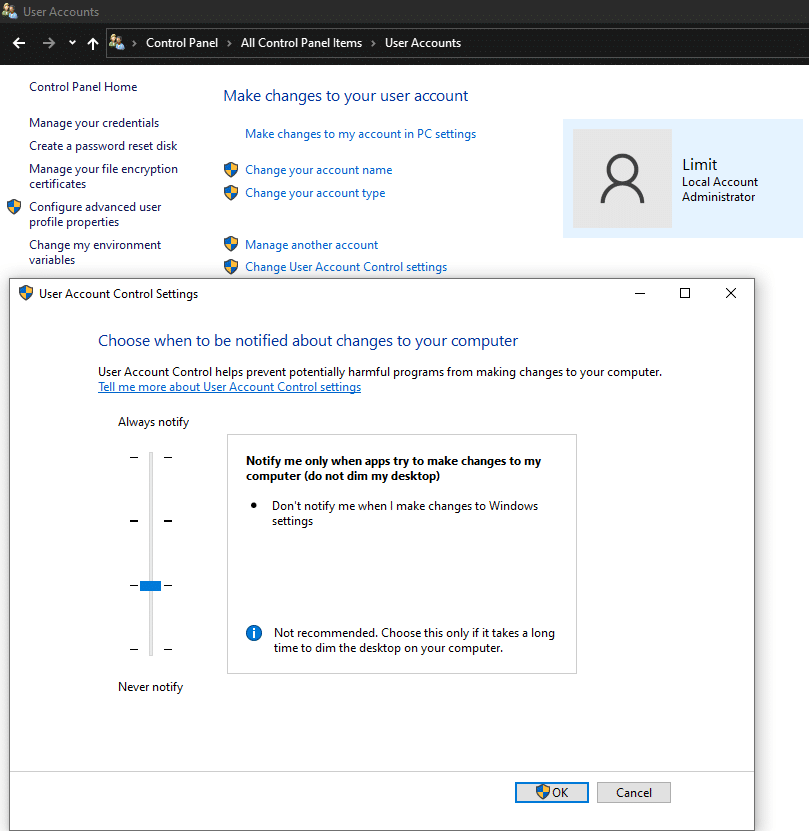
Task: Go back with the Back arrow
Action: click(x=19, y=43)
